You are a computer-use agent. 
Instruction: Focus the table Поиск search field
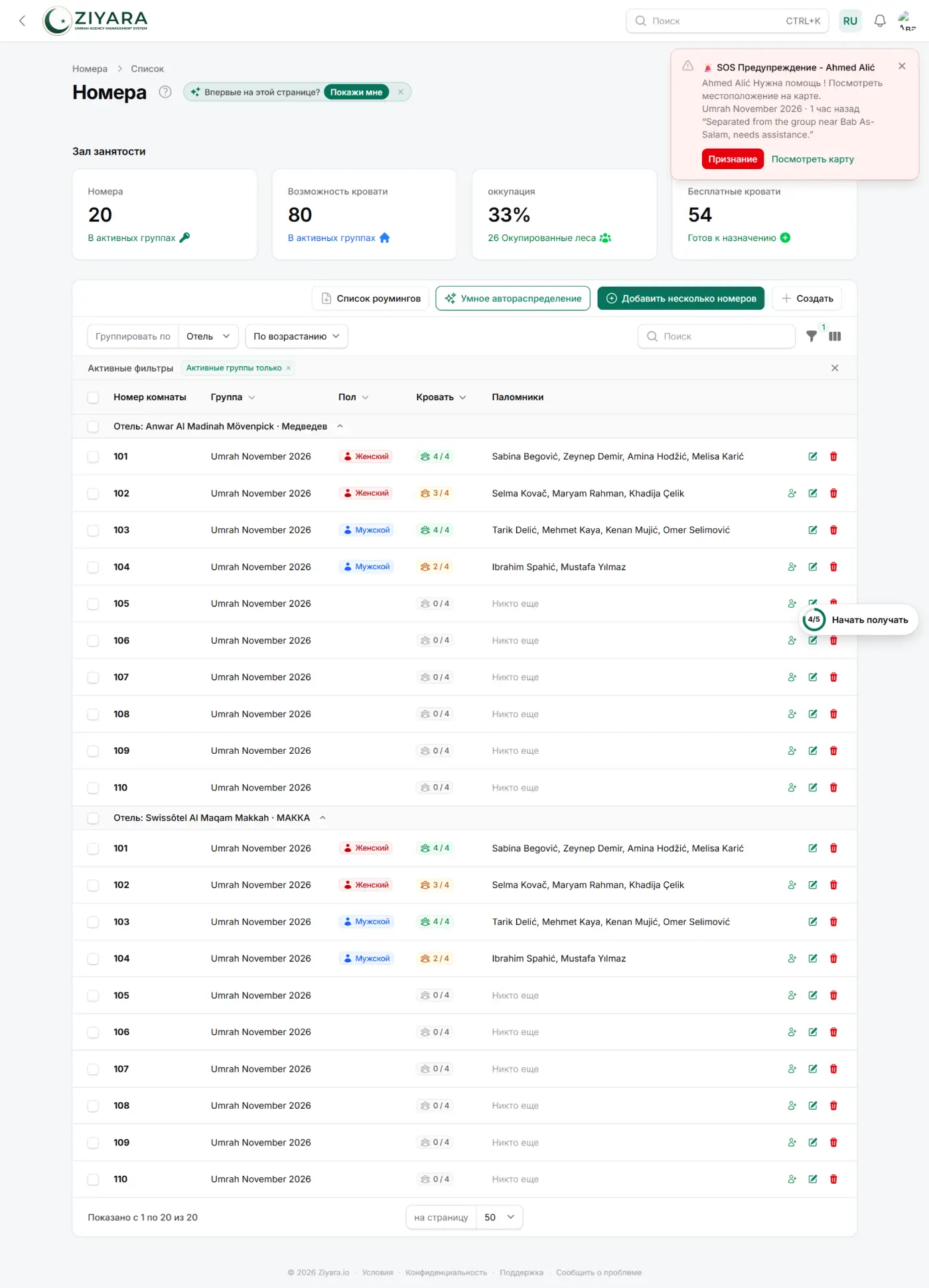717,336
